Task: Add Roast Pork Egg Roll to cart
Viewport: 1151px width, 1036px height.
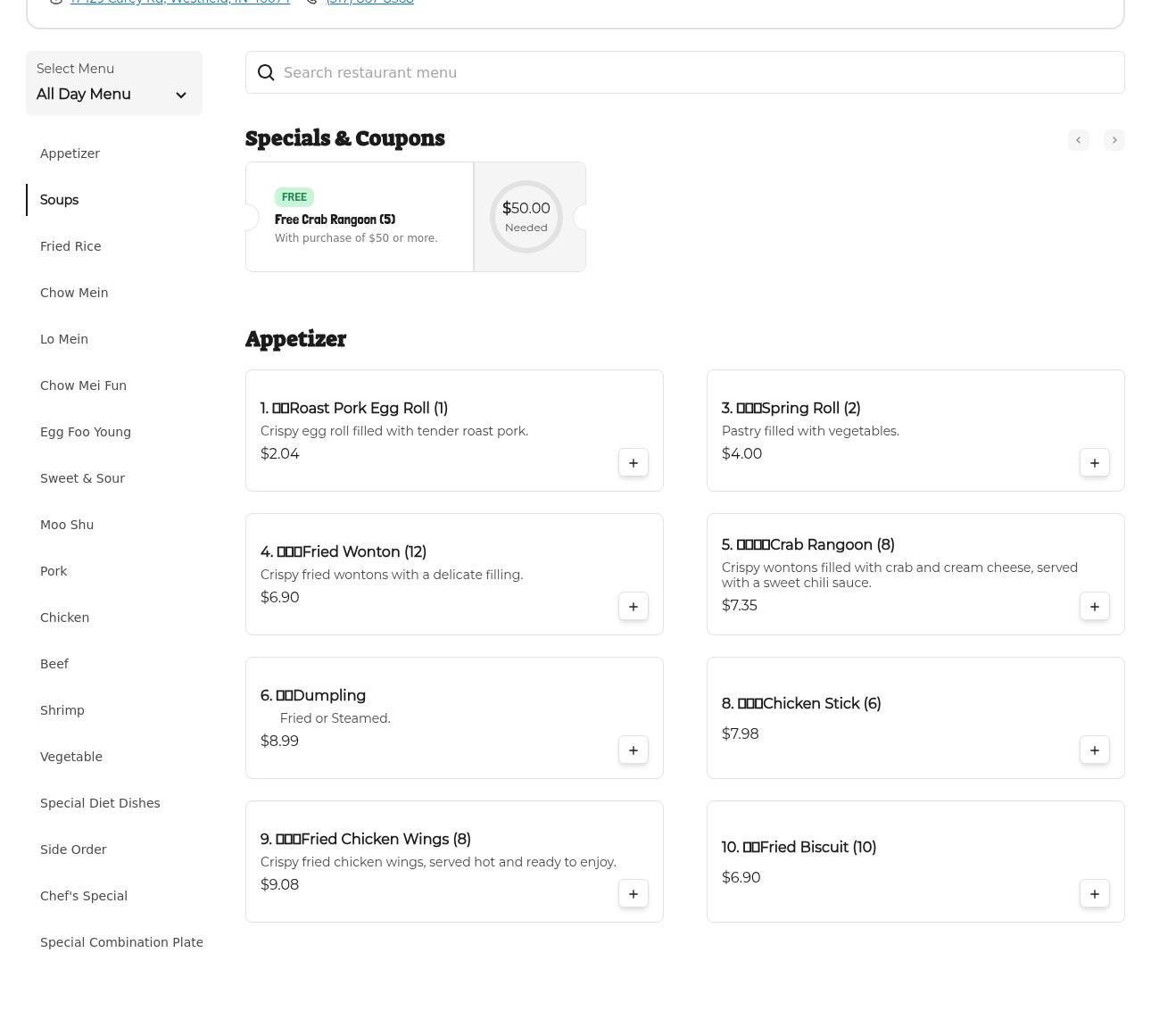Action: point(633,463)
